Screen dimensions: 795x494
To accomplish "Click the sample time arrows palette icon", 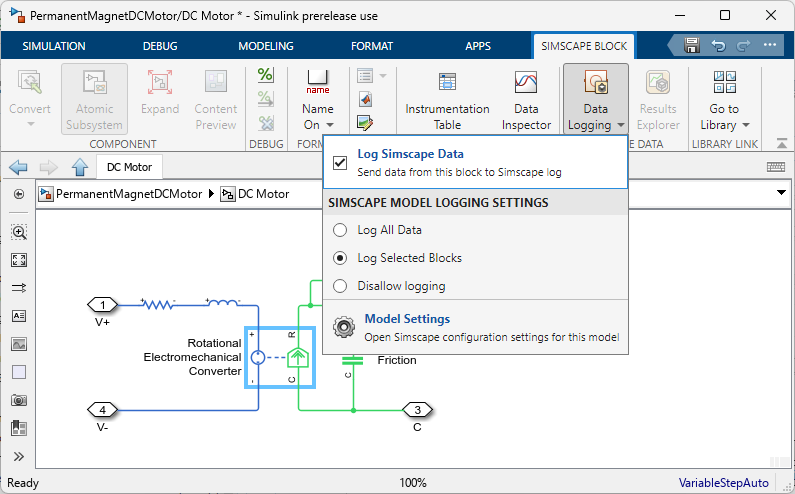I will click(x=19, y=288).
